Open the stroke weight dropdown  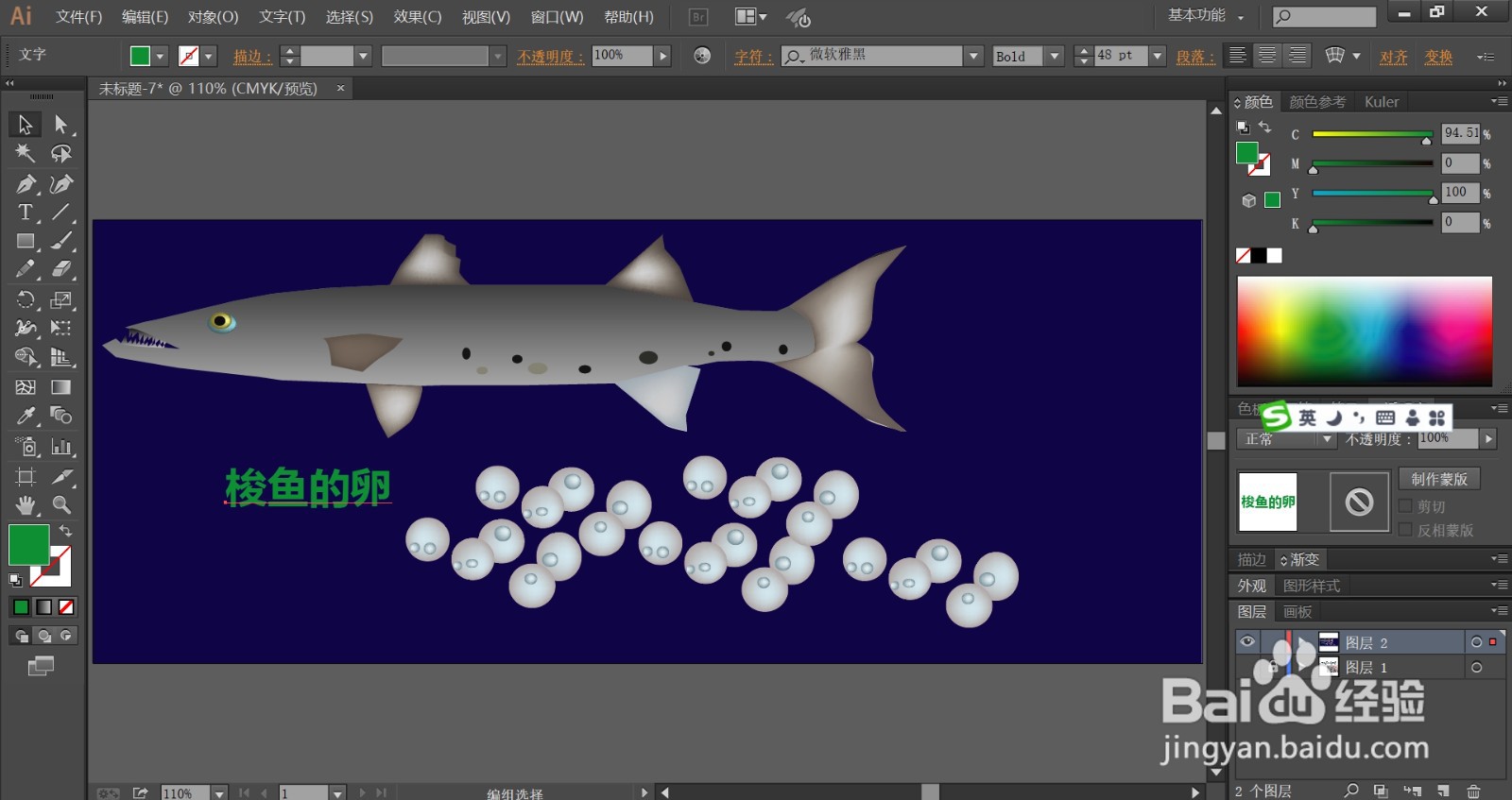click(362, 57)
